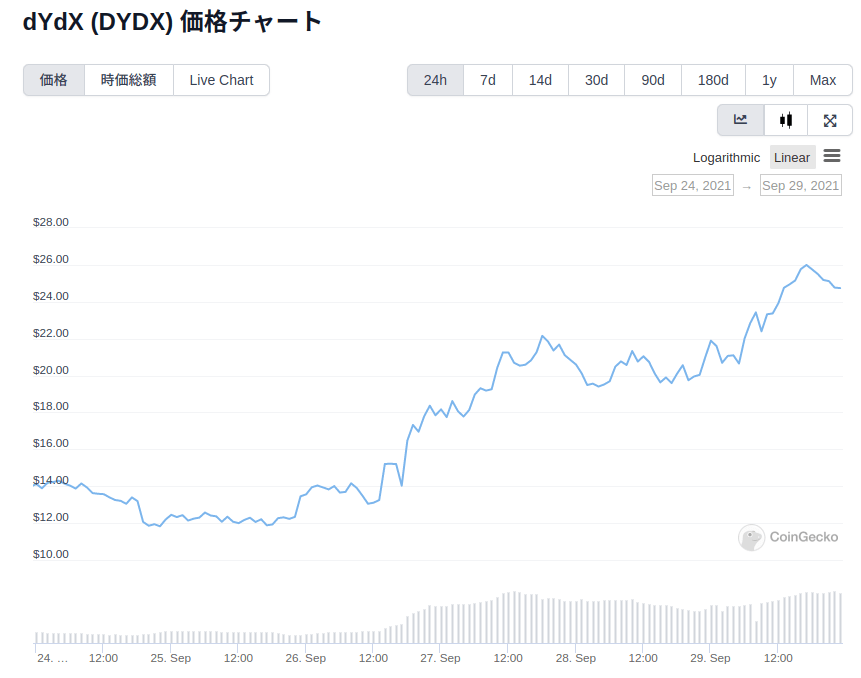Show the Max price range

(x=823, y=80)
